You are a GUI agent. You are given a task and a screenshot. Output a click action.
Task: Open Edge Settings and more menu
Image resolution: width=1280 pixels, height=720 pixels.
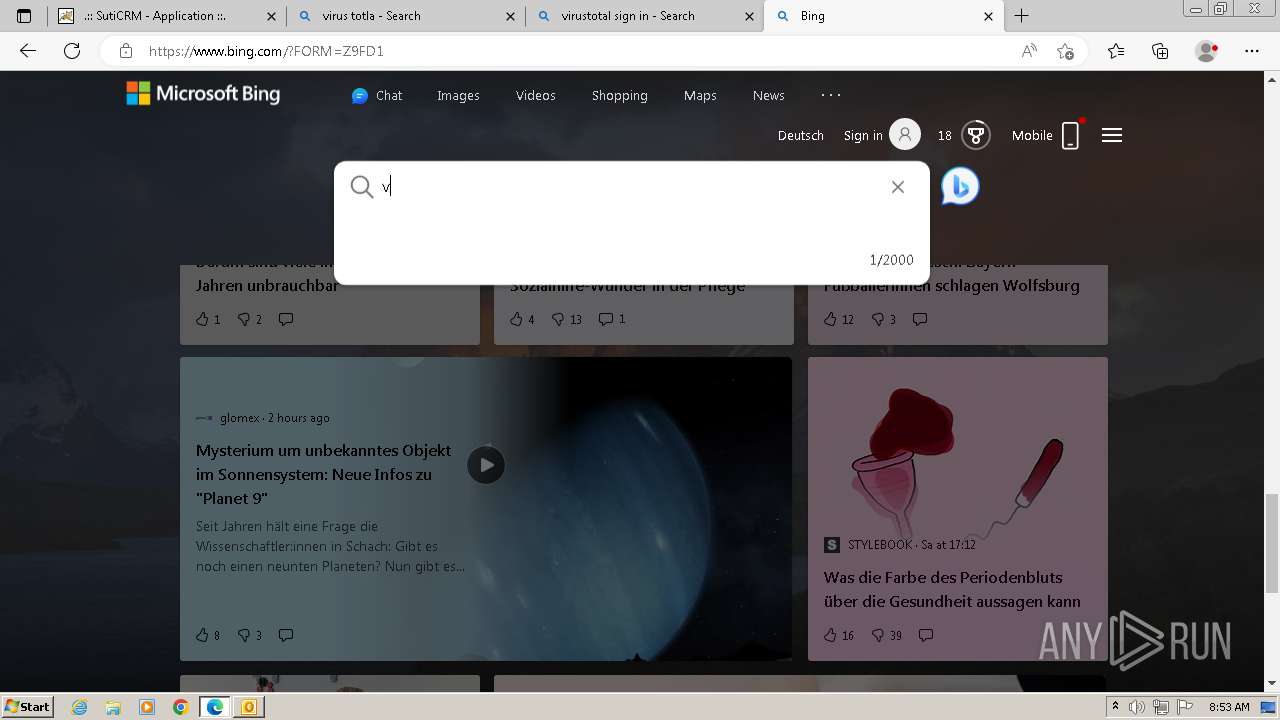[x=1252, y=51]
